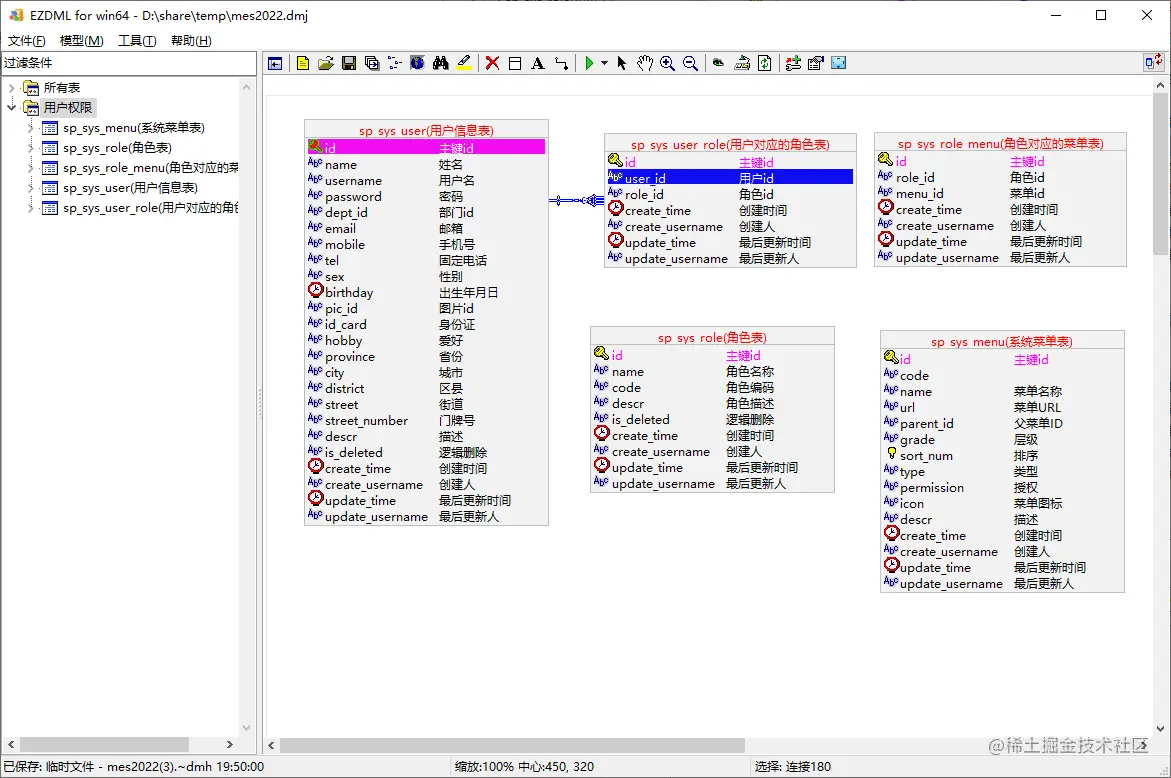Screen dimensions: 1171x778
Task: Select sp_sys_user(用户信息表) in the tree
Action: click(131, 187)
